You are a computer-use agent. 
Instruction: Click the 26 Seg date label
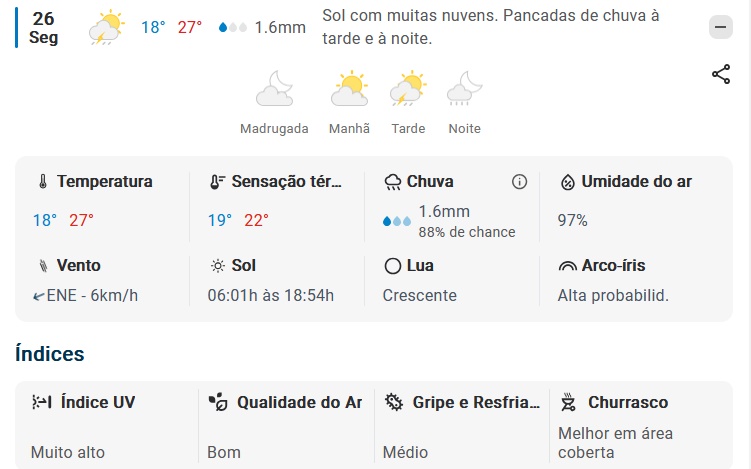pos(43,28)
